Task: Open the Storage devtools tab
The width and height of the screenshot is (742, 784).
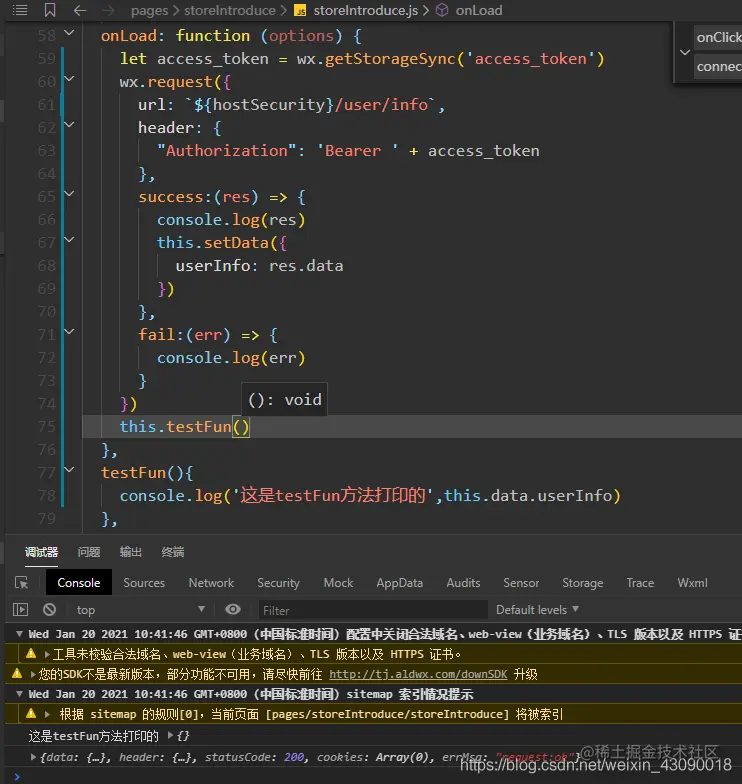Action: pyautogui.click(x=582, y=582)
